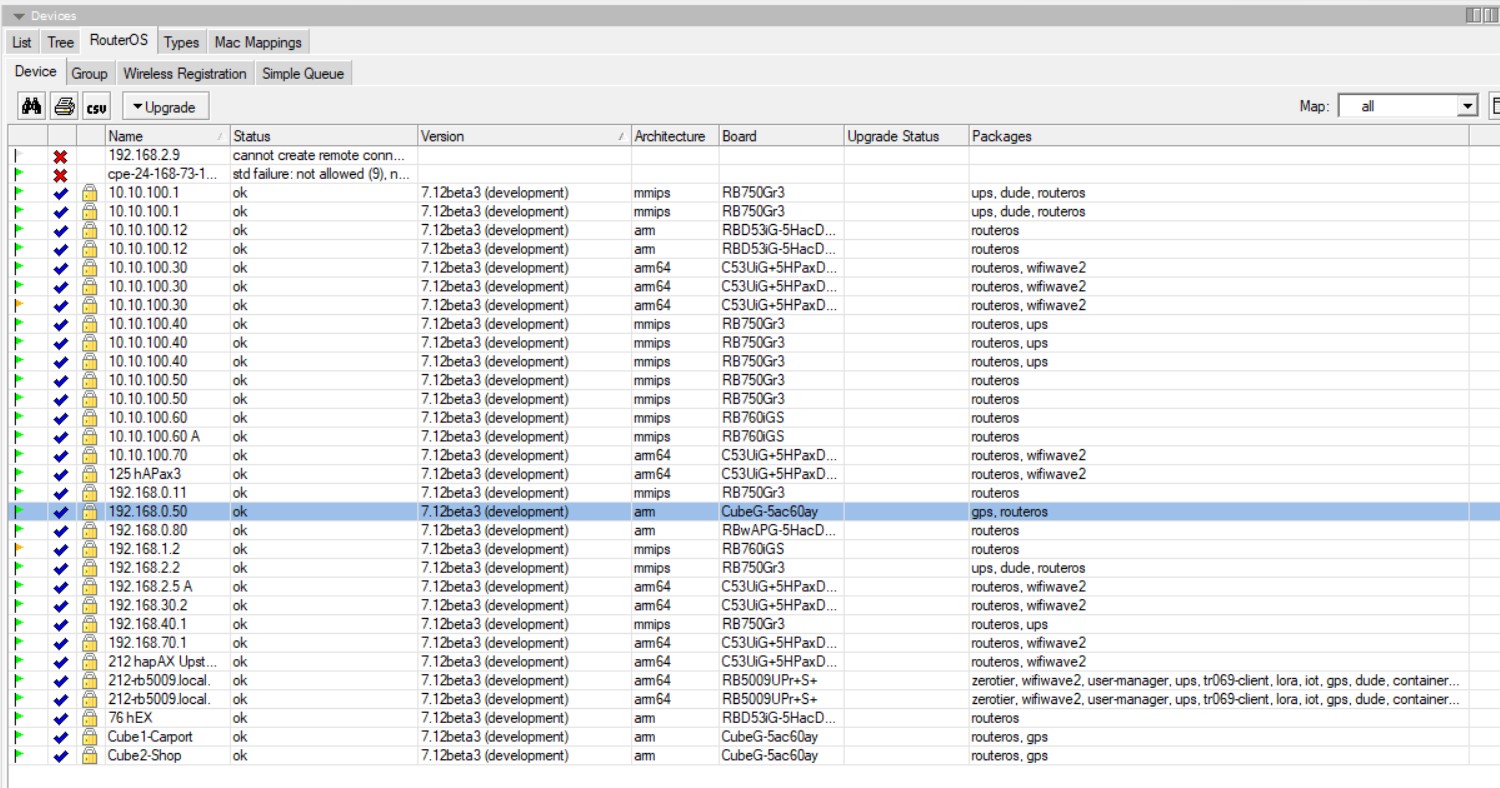Open the Simple Queue sub-tab
The image size is (1500, 788).
[303, 73]
